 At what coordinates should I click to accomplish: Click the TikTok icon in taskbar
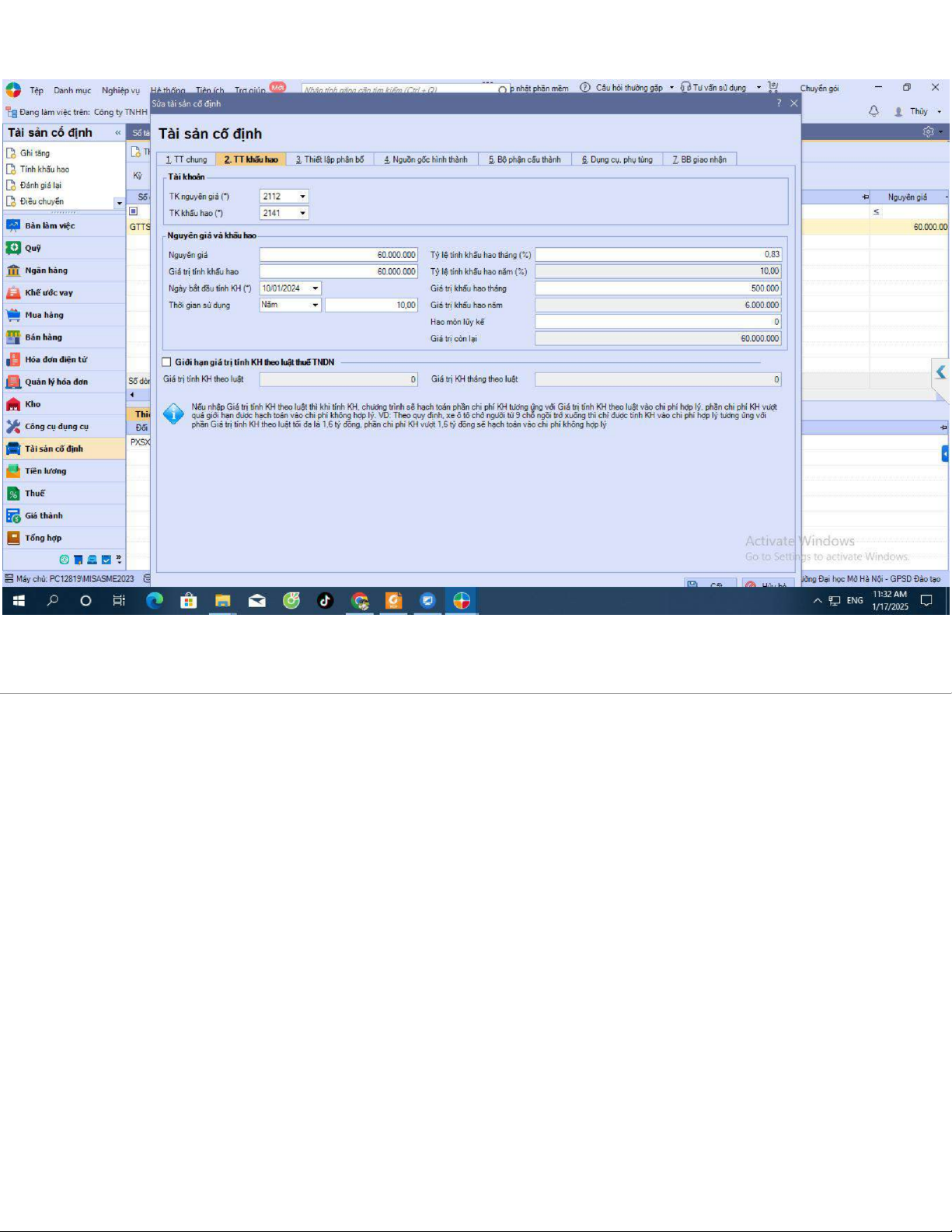(325, 600)
